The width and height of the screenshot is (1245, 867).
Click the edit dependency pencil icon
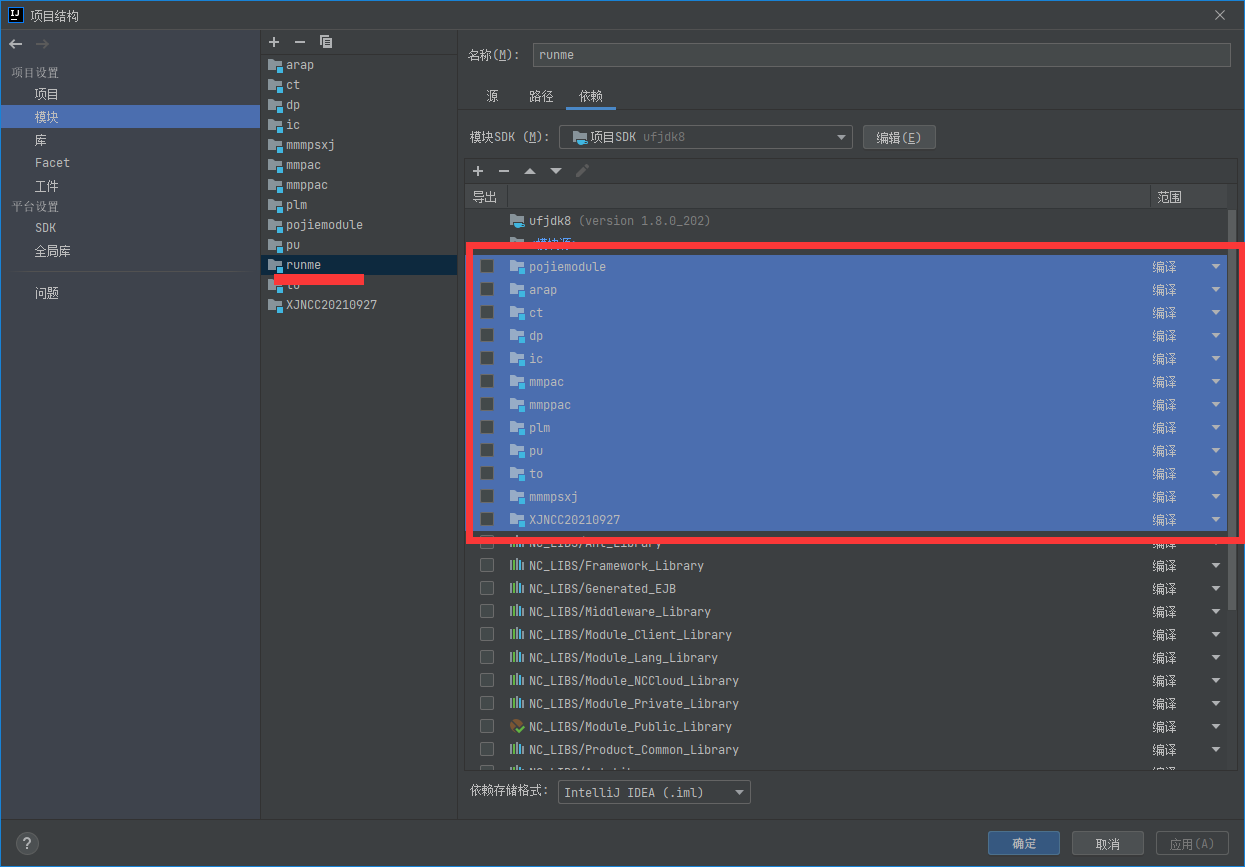[x=583, y=171]
